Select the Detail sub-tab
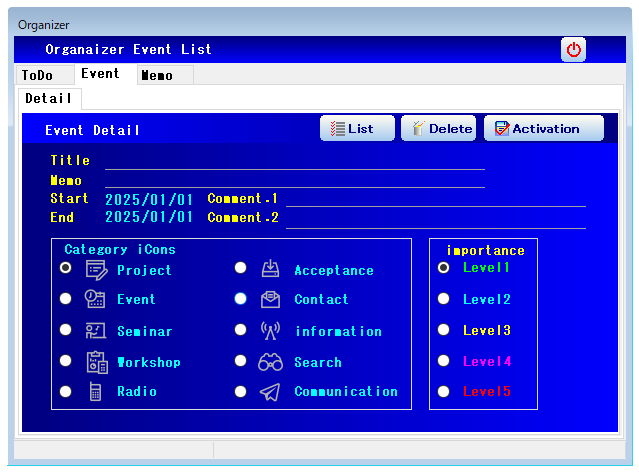Image resolution: width=639 pixels, height=473 pixels. click(x=49, y=98)
